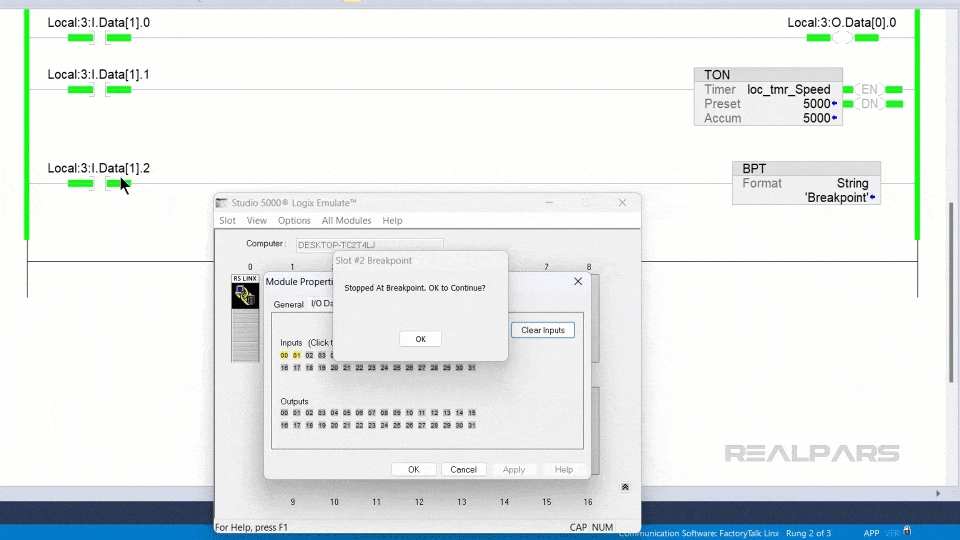Click the Apply button in Module Properties

pos(514,470)
